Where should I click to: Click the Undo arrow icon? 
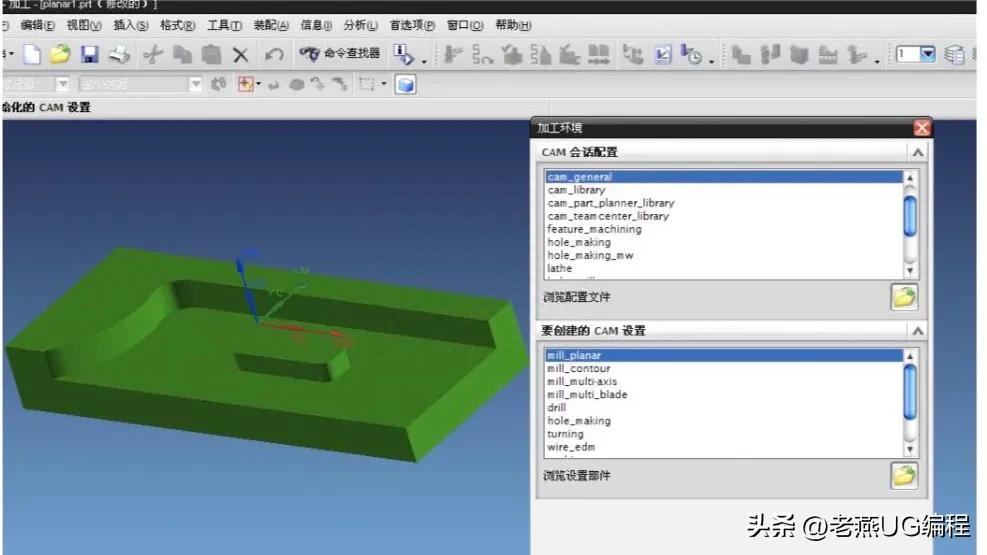273,55
